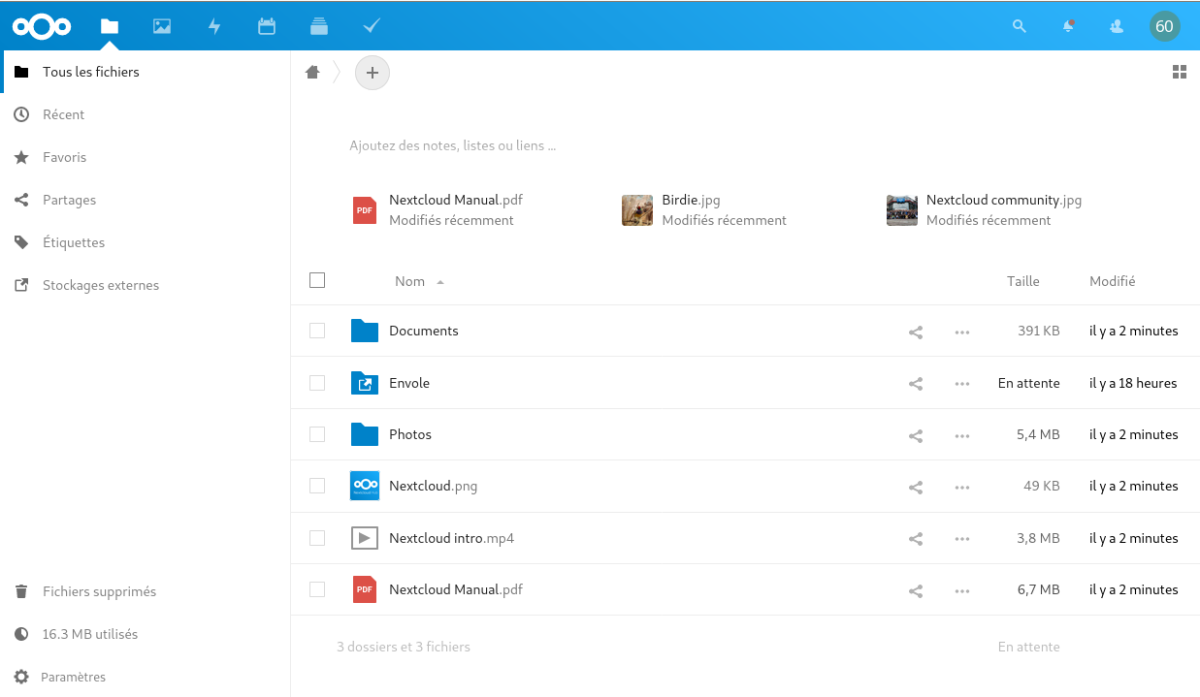Screen dimensions: 1200x697
Task: Toggle the select all files checkbox
Action: click(x=317, y=280)
